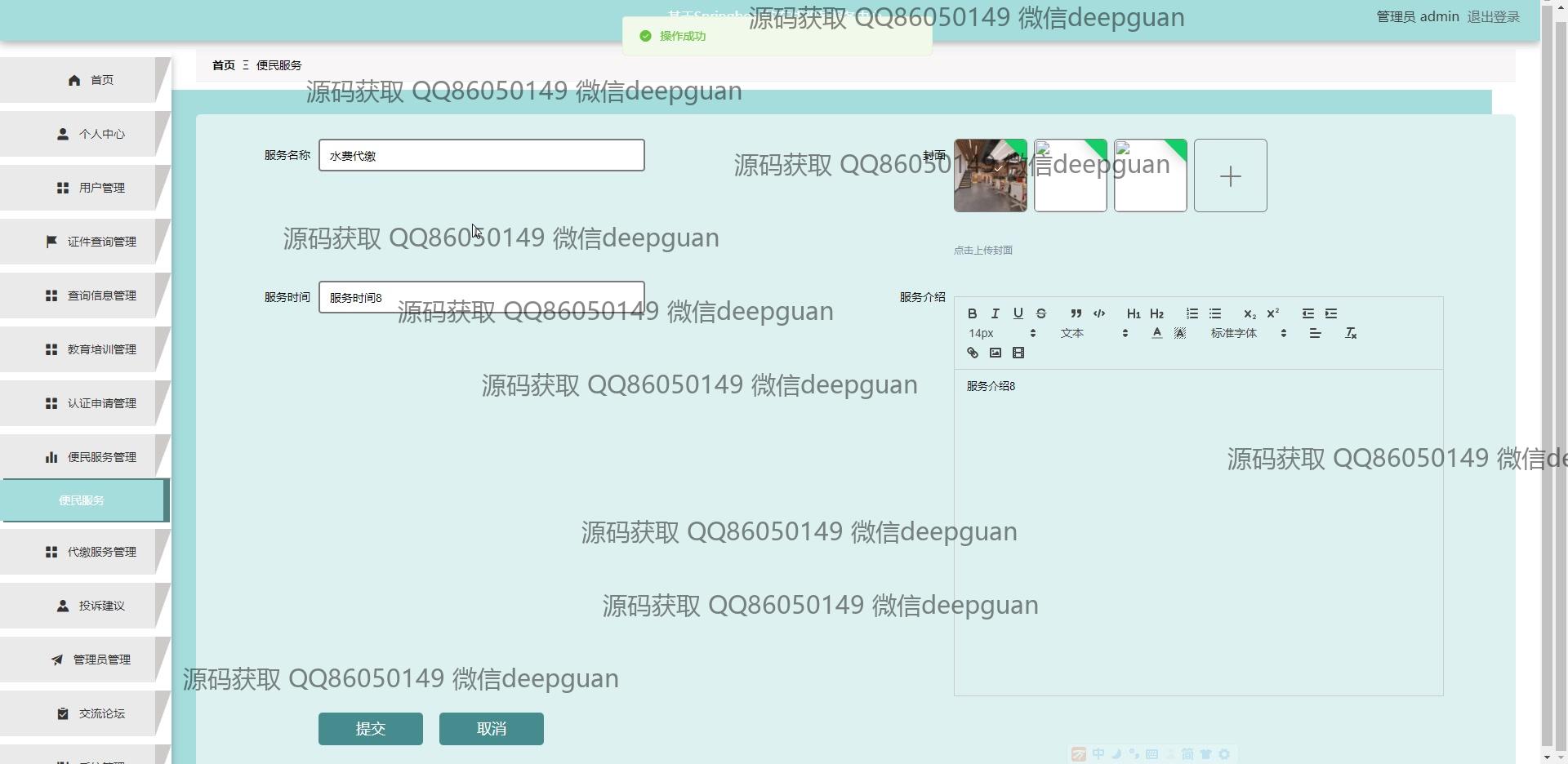Click the 提交 submit button
This screenshot has width=1568, height=764.
tap(371, 729)
